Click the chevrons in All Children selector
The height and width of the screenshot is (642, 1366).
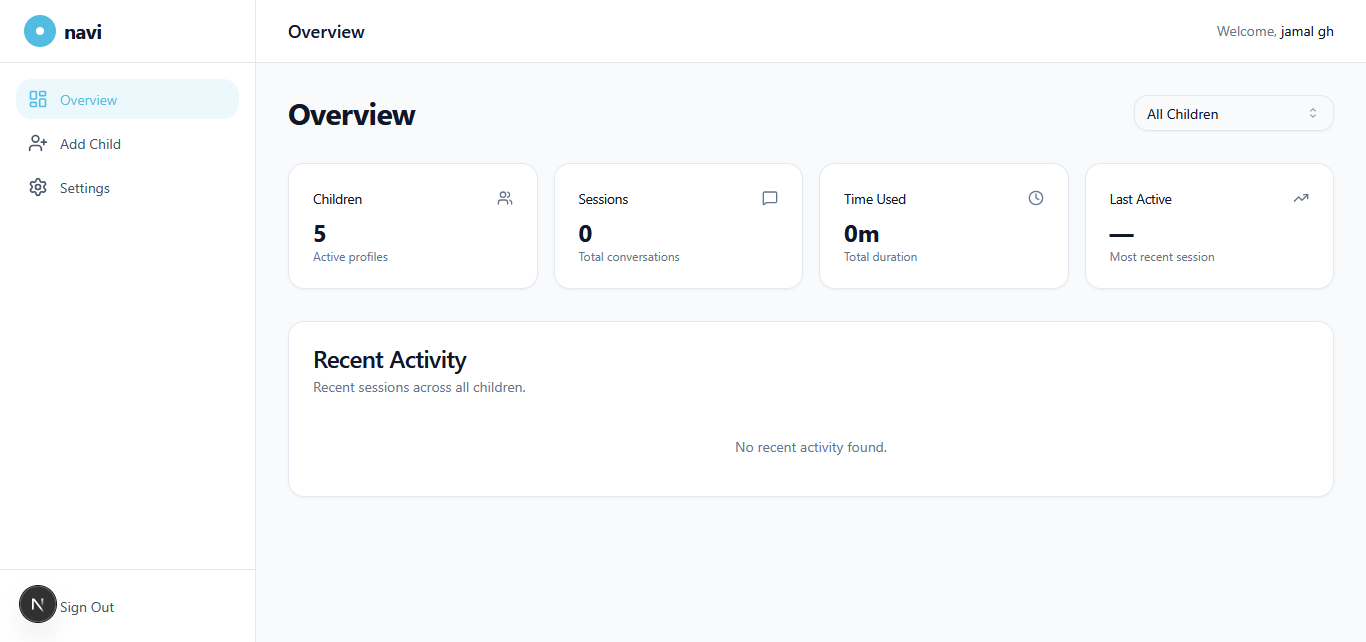pyautogui.click(x=1313, y=113)
